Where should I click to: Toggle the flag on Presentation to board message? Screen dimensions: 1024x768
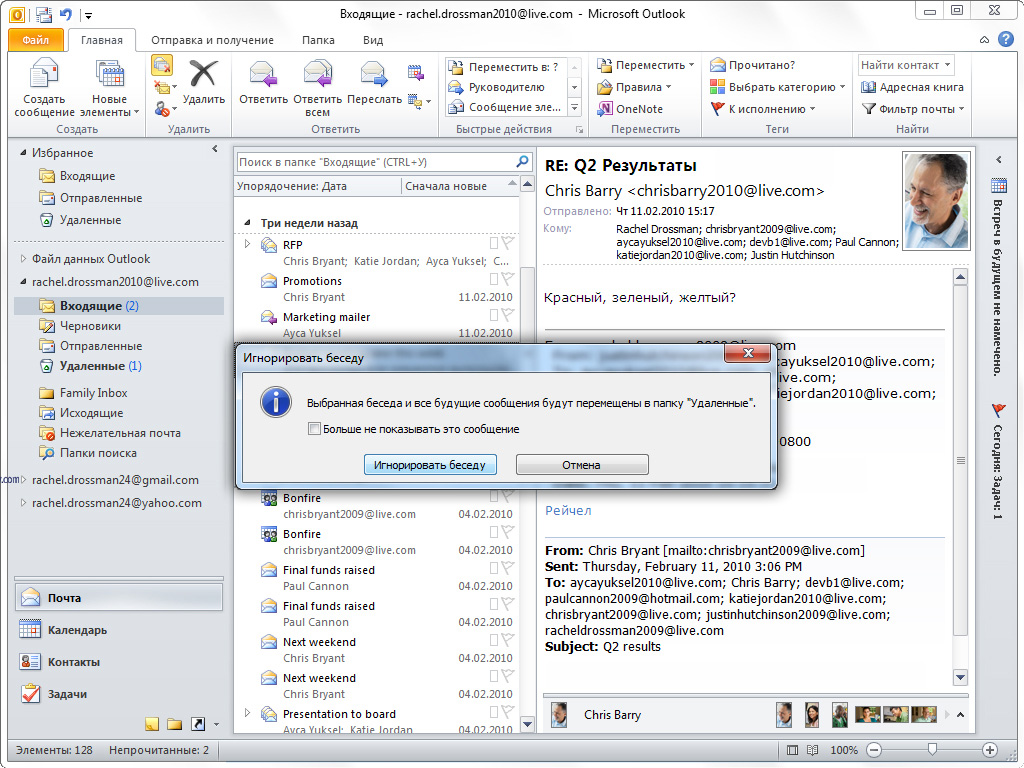click(x=507, y=712)
